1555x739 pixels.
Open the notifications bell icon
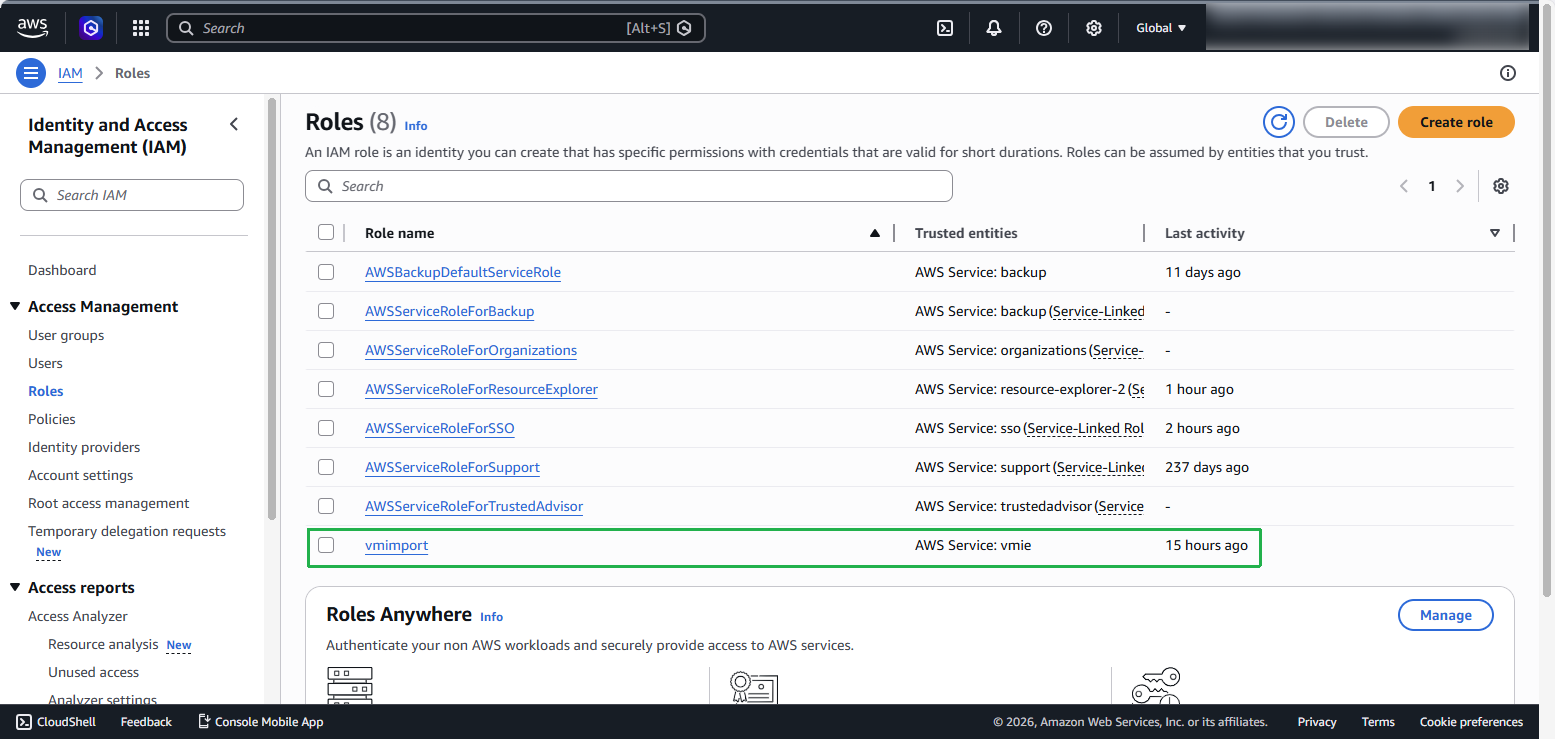click(x=994, y=28)
